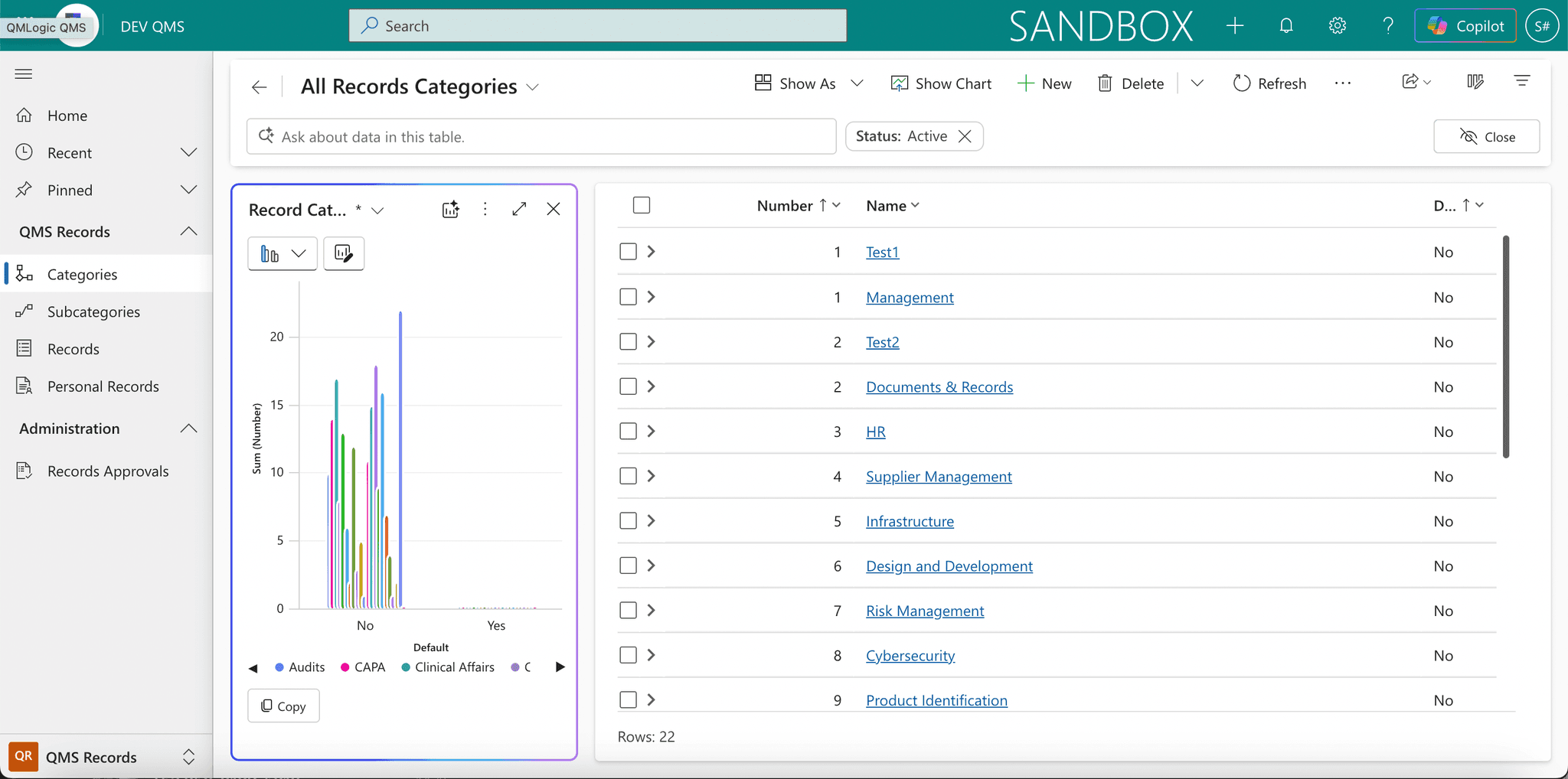Toggle the select-all rows checkbox
The width and height of the screenshot is (1568, 779).
pos(642,205)
